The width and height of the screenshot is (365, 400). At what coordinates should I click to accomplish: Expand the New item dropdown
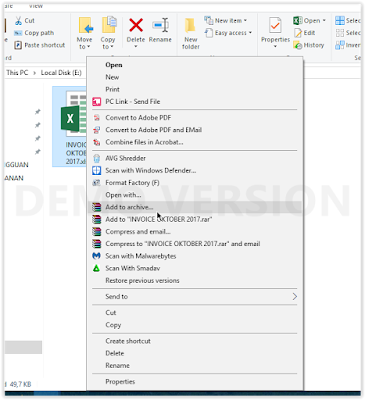[x=245, y=21]
